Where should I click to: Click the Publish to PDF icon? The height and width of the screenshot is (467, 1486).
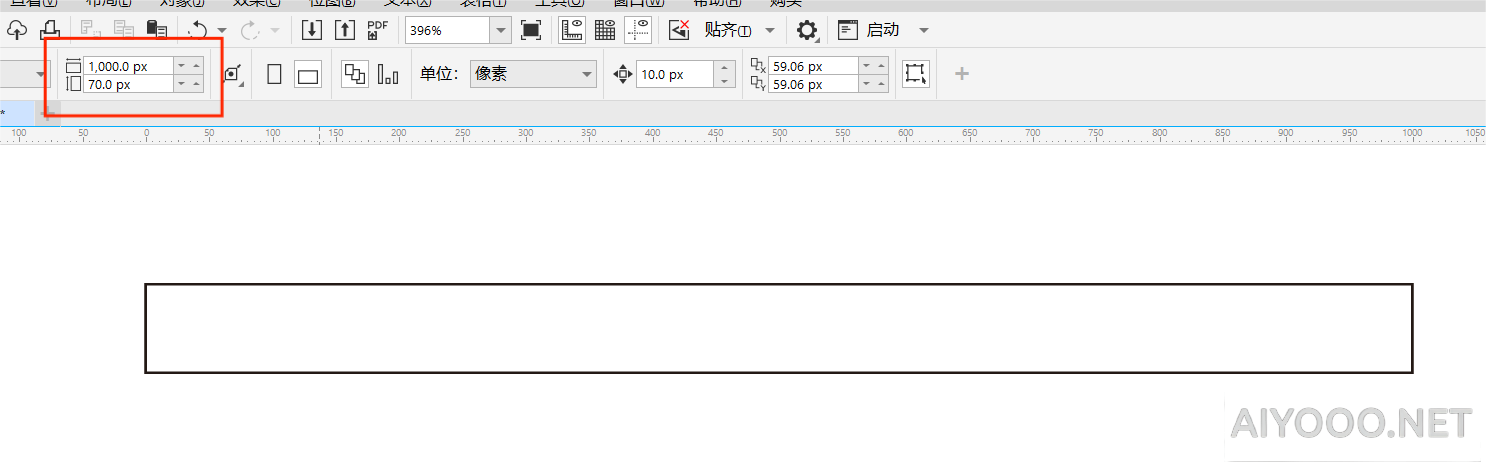coord(377,30)
